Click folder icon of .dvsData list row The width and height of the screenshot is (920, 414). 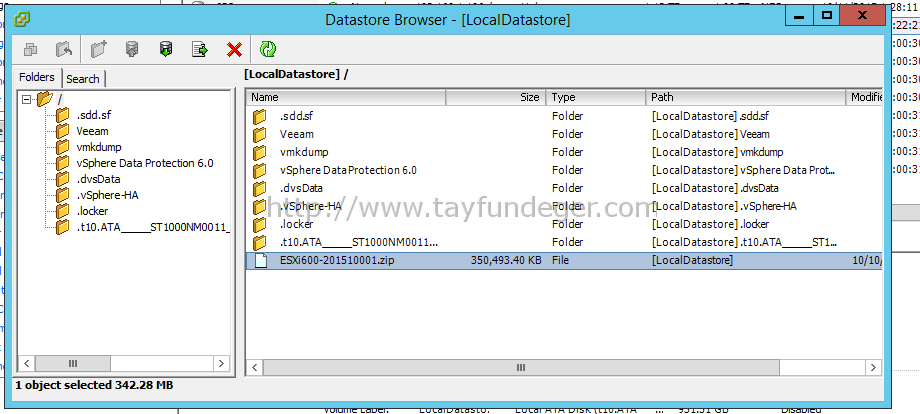point(260,189)
